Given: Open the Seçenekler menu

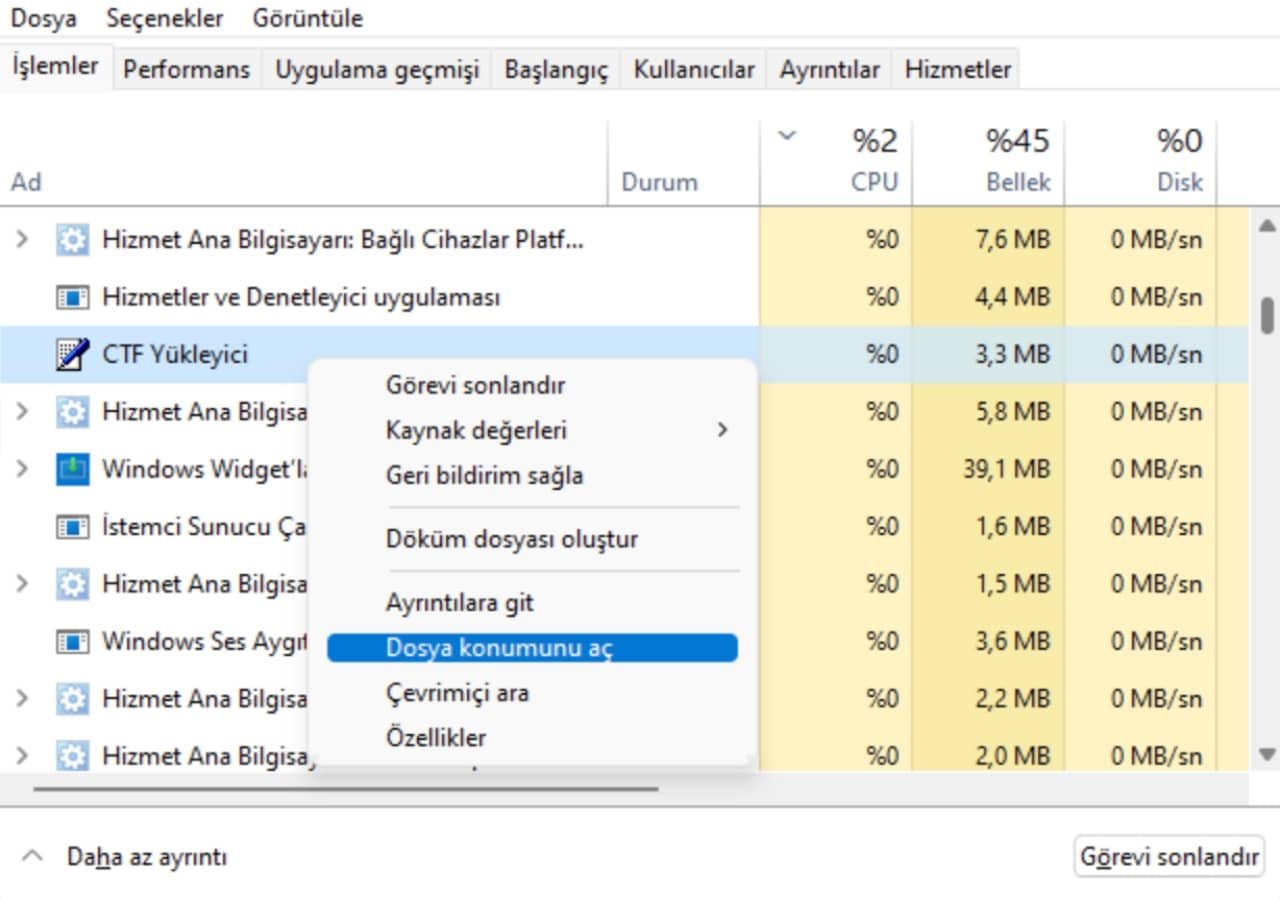Looking at the screenshot, I should click(164, 18).
